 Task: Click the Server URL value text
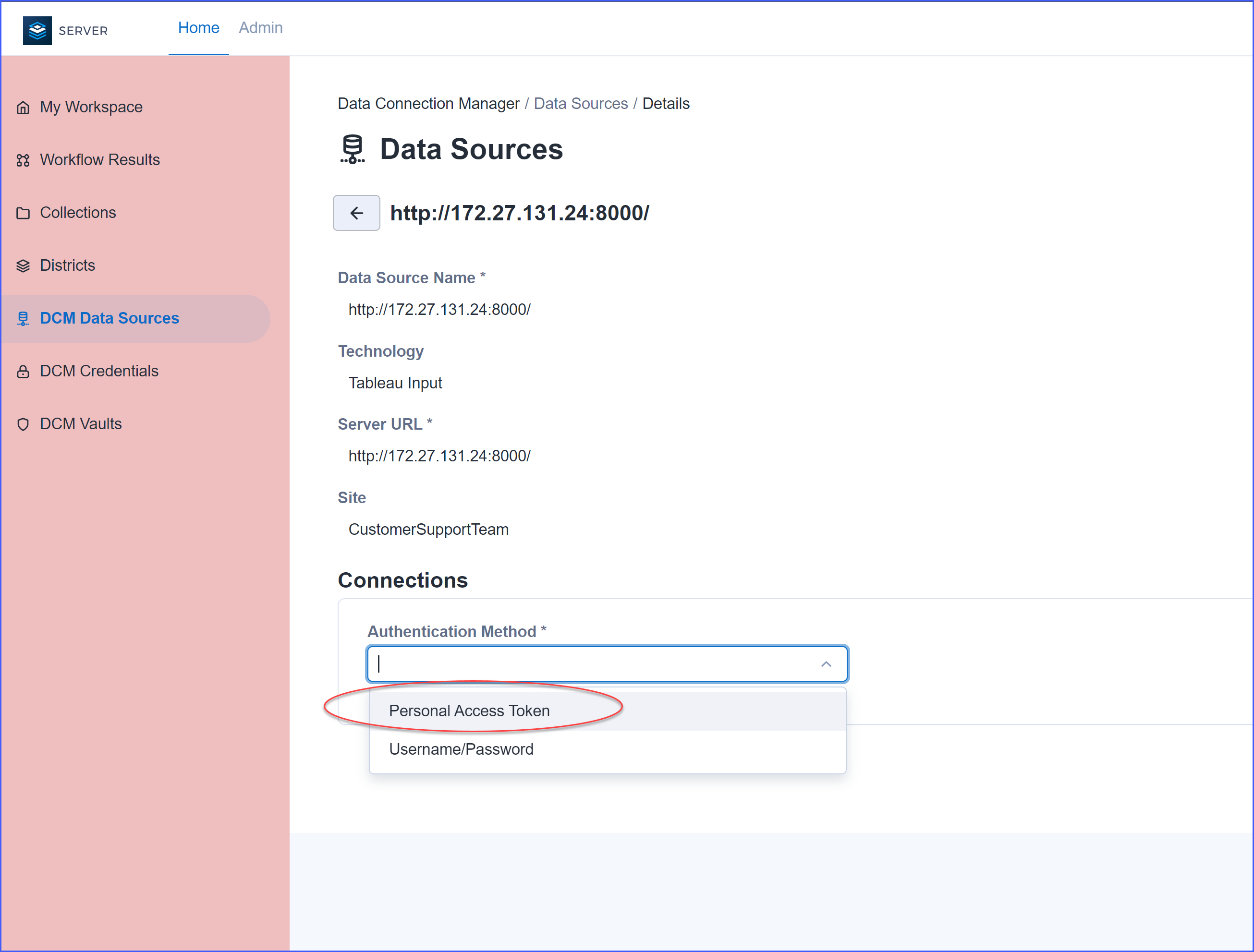click(x=439, y=456)
